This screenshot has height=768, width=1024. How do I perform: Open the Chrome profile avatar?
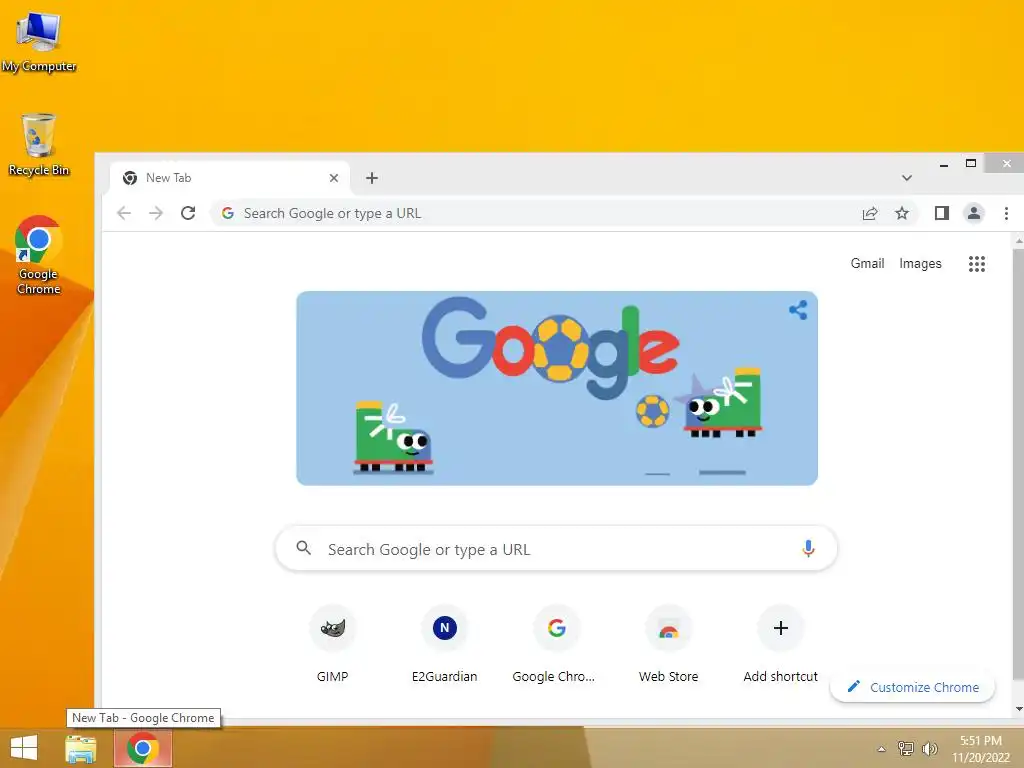coord(974,213)
